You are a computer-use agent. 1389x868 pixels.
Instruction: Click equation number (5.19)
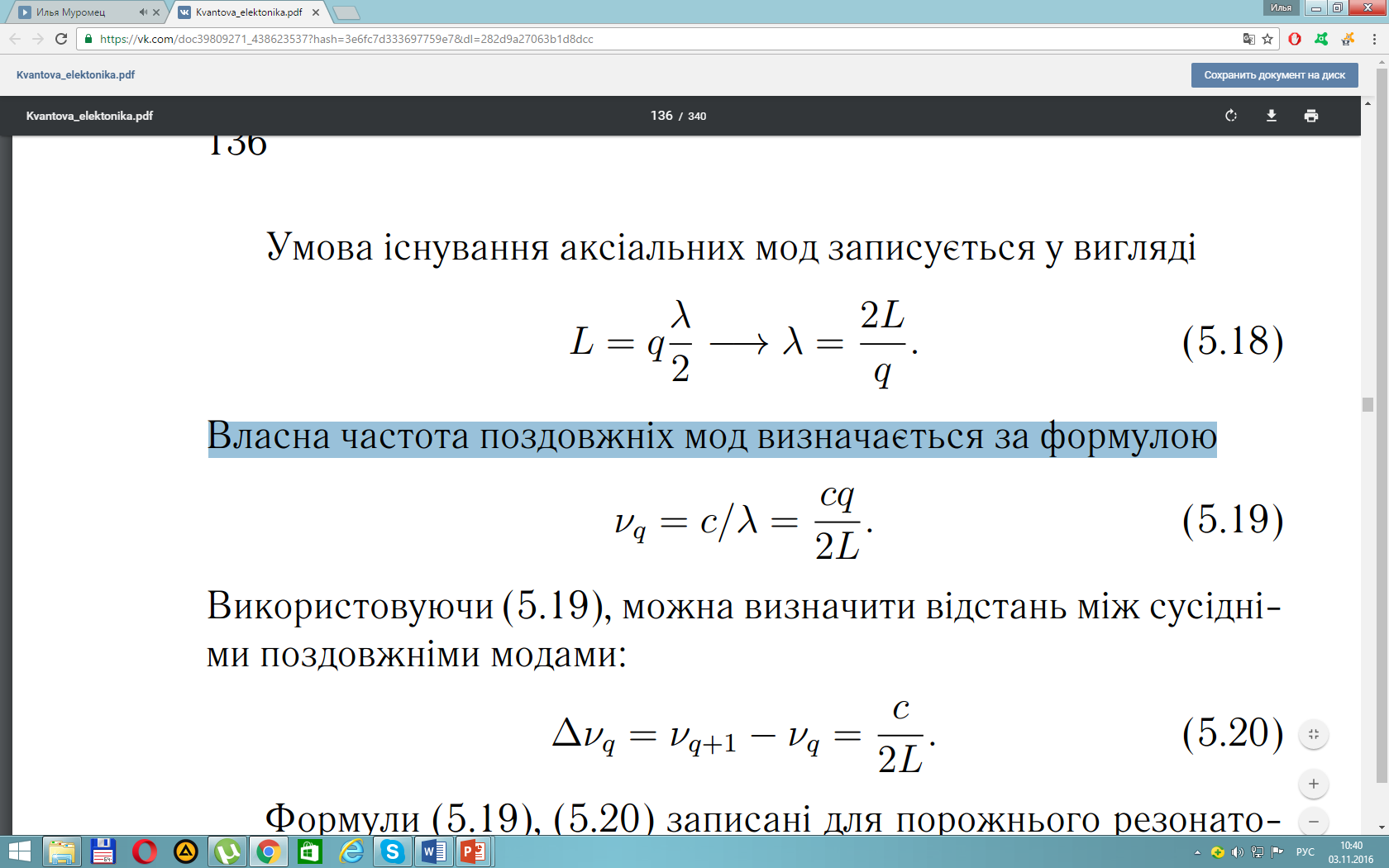pyautogui.click(x=1233, y=519)
